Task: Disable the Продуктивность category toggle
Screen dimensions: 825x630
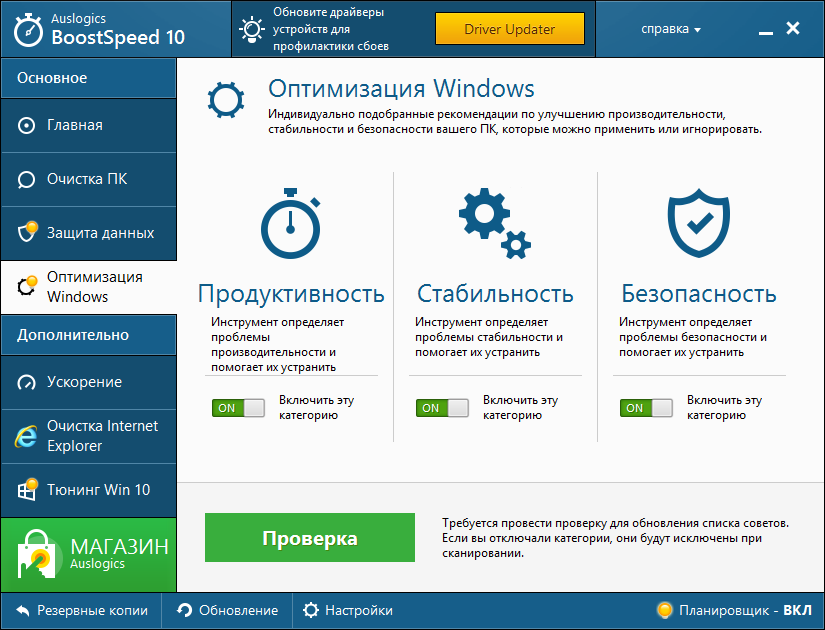Action: 238,408
